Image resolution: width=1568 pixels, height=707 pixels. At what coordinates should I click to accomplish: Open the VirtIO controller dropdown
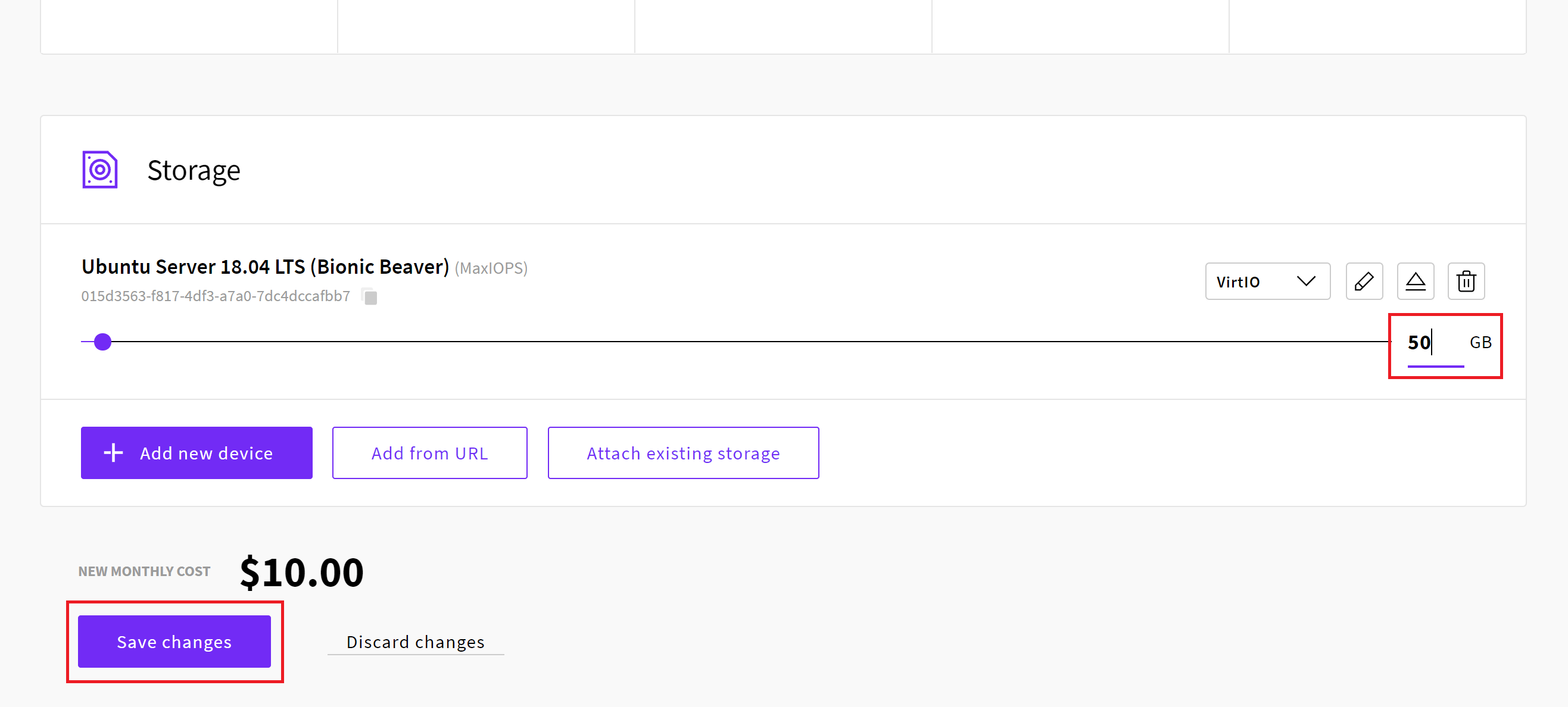click(1267, 281)
